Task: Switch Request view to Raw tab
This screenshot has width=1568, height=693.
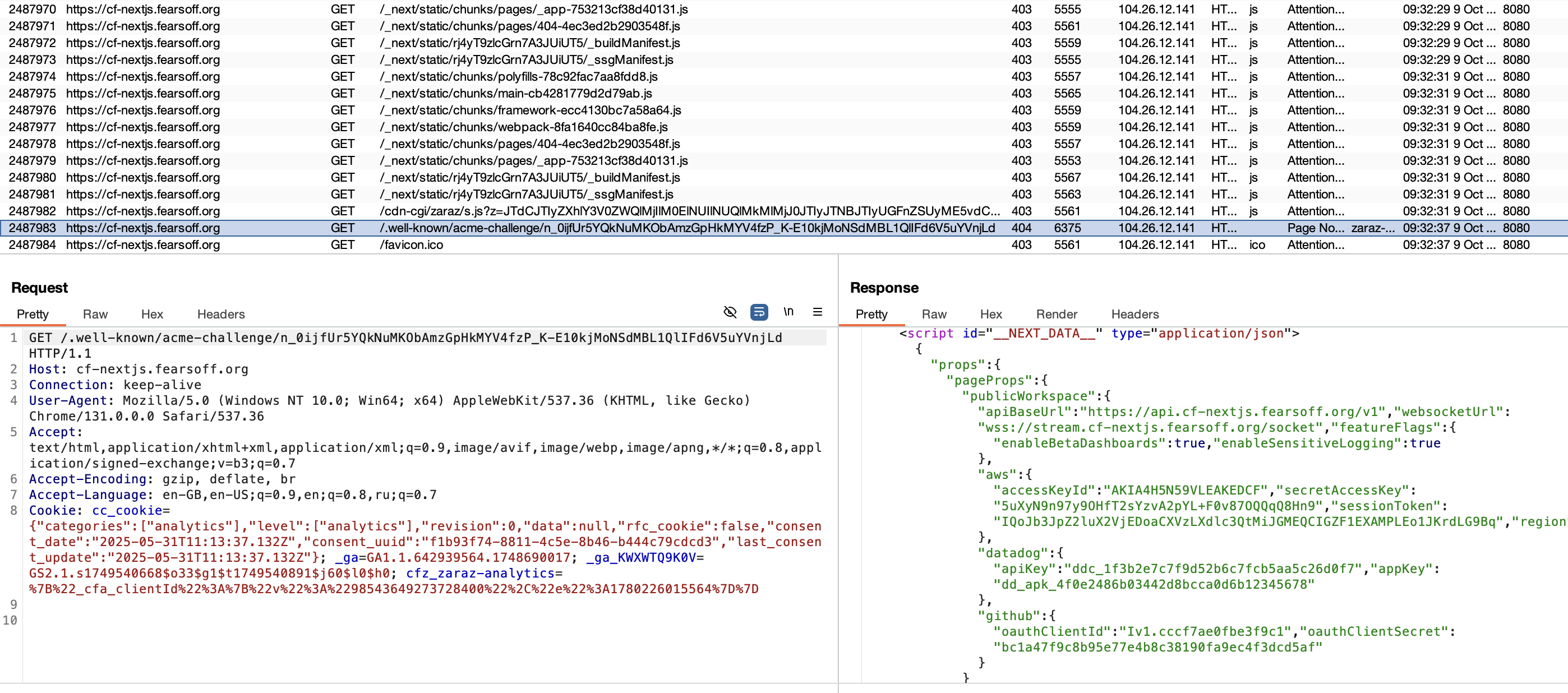Action: [95, 314]
